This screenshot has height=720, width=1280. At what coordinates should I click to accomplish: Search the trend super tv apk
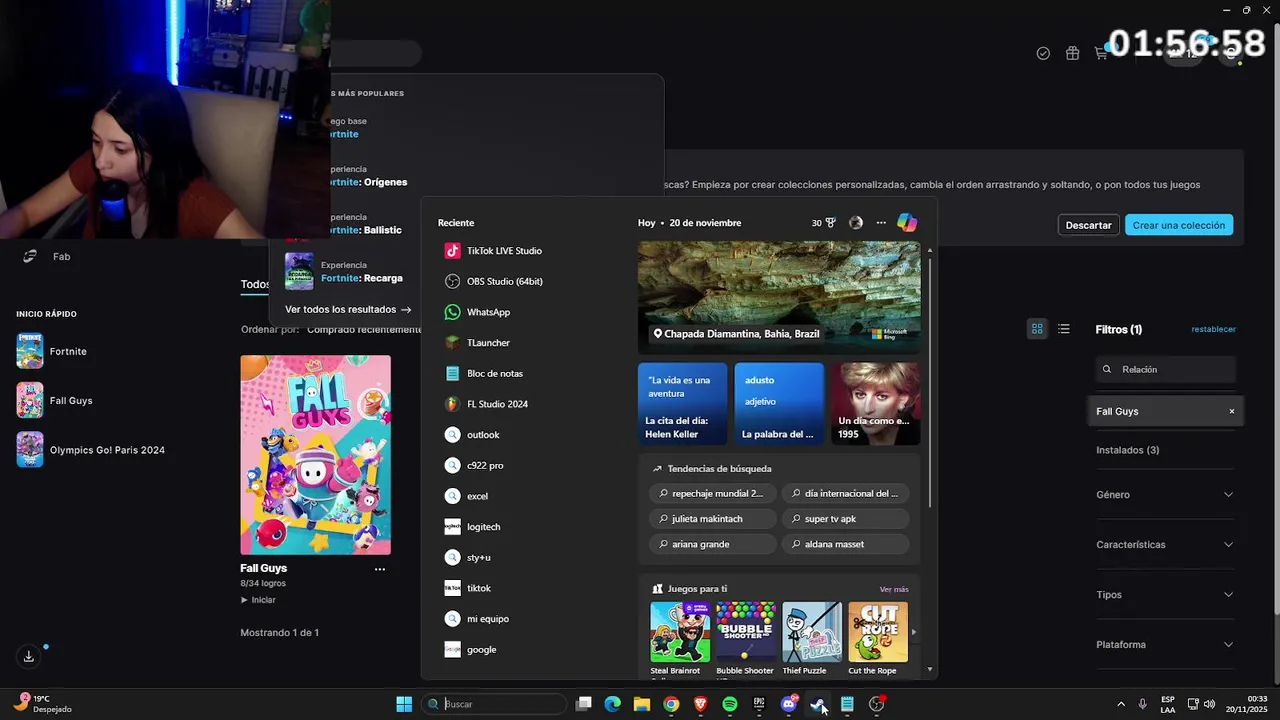tap(845, 519)
